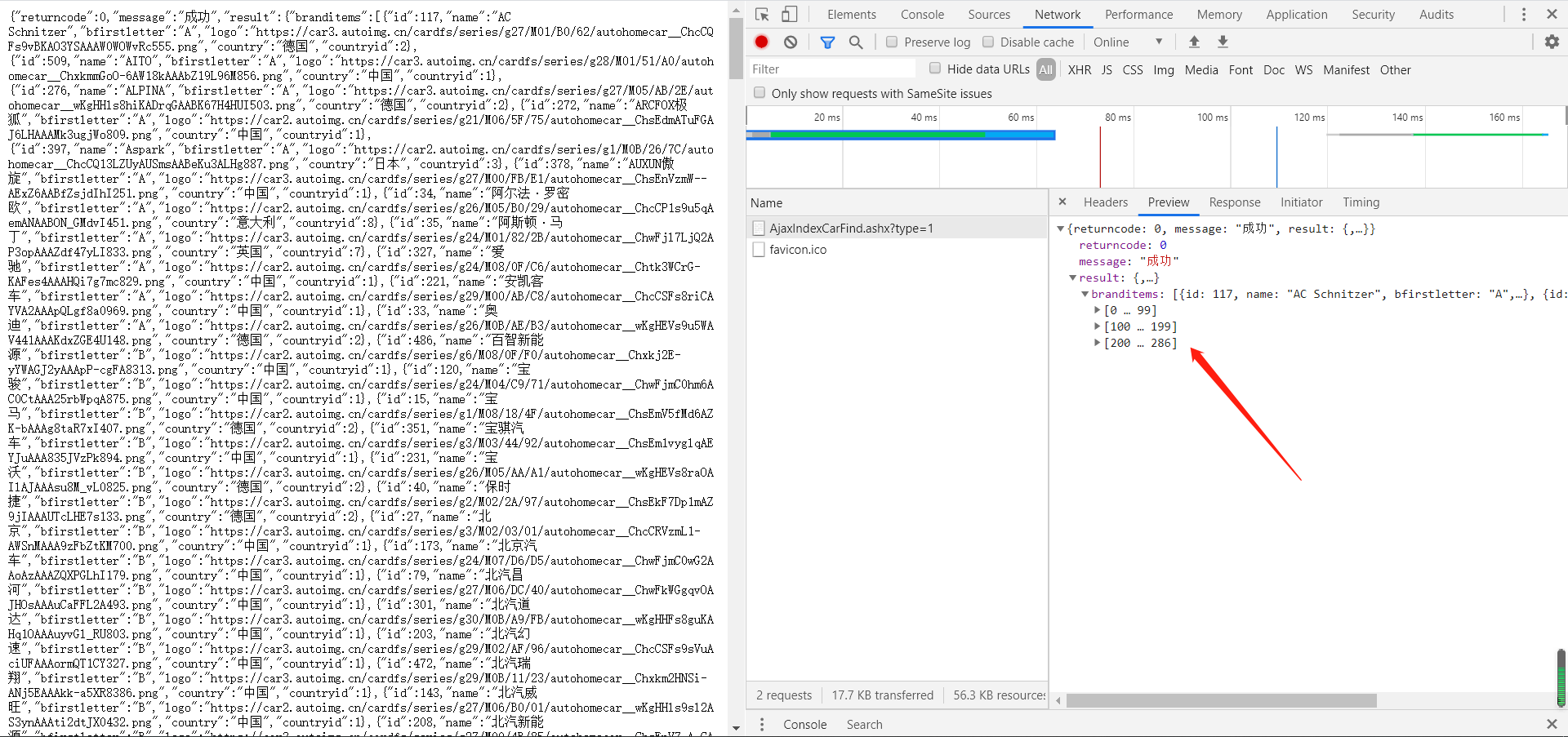This screenshot has width=1568, height=737.
Task: Close the bottom console drawer
Action: pos(1552,724)
